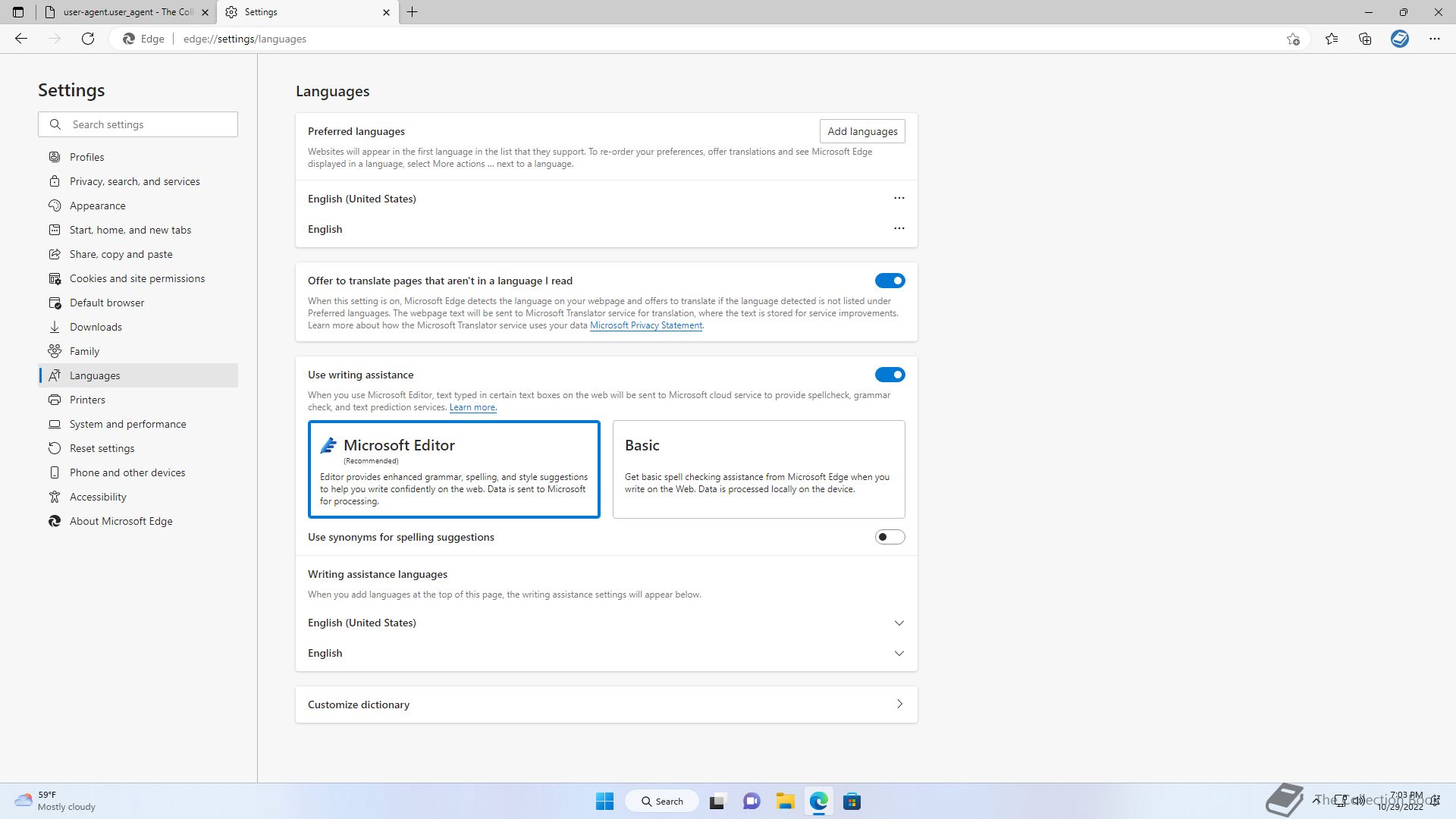This screenshot has height=819, width=1456.
Task: Select the Microsoft Editor option card
Action: tap(454, 469)
